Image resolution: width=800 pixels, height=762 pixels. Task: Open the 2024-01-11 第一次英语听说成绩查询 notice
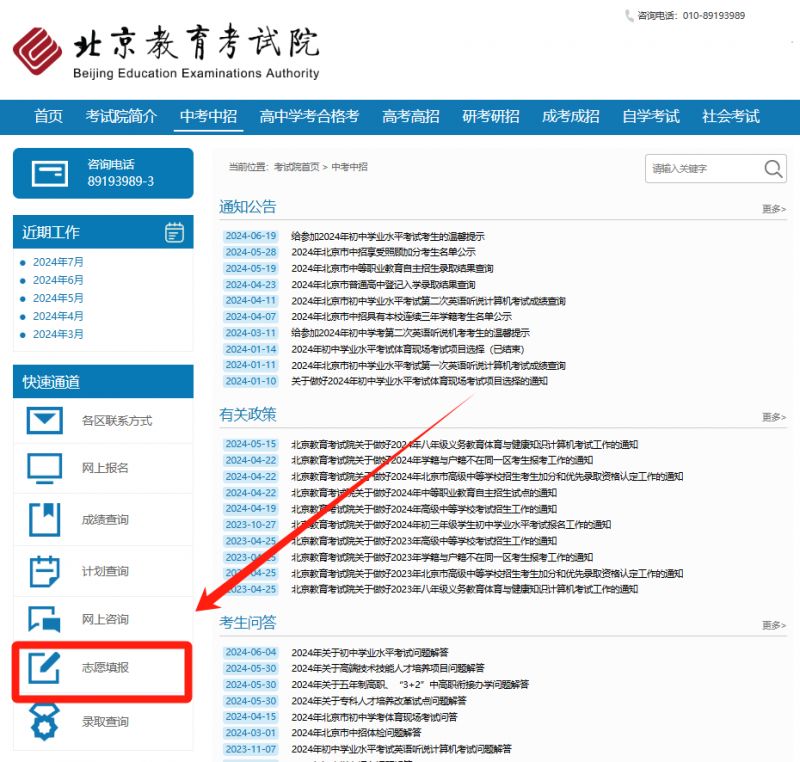pyautogui.click(x=429, y=366)
